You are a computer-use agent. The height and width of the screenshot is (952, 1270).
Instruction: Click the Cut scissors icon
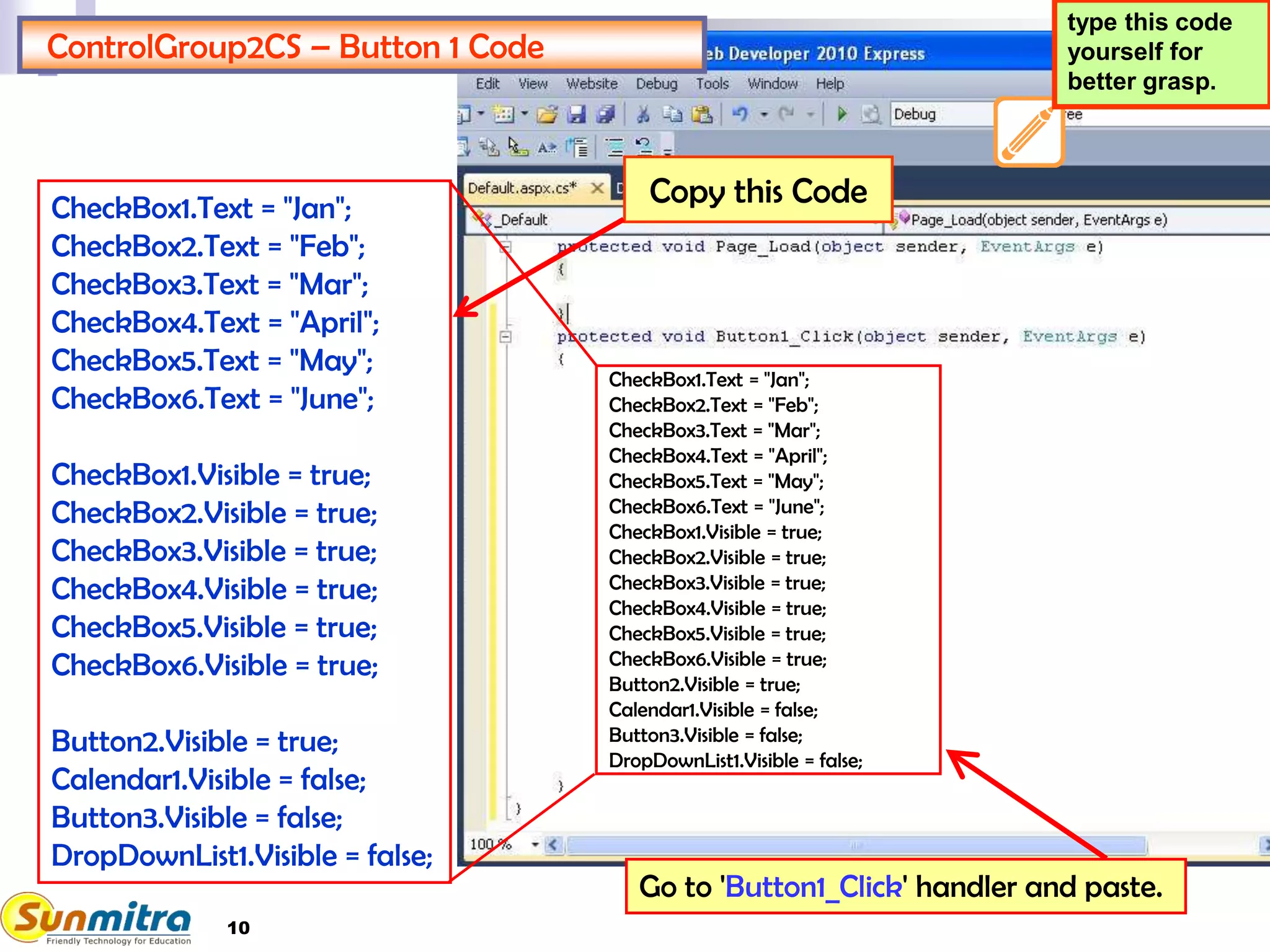643,115
